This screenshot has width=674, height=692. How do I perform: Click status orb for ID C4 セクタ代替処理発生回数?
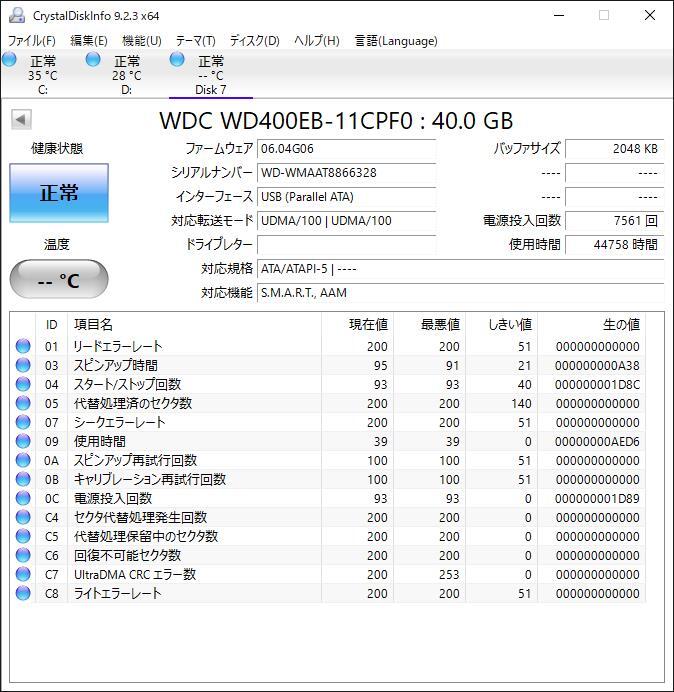point(23,517)
